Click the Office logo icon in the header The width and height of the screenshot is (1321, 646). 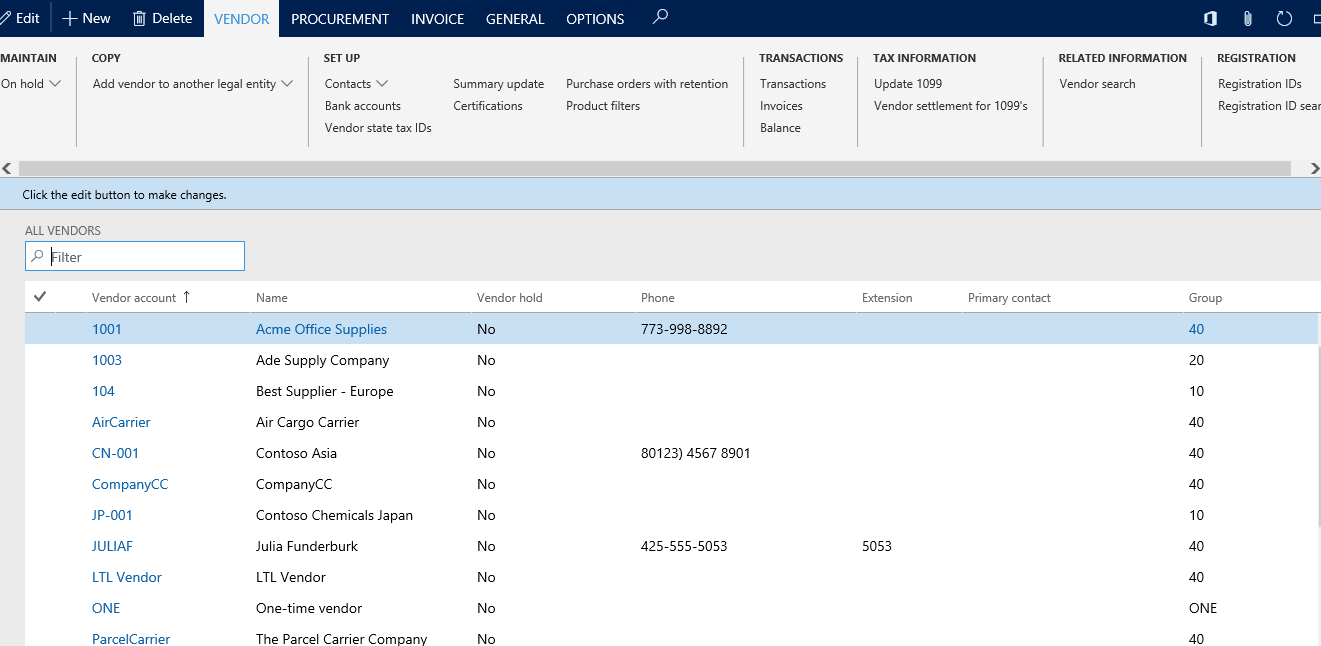(1210, 18)
